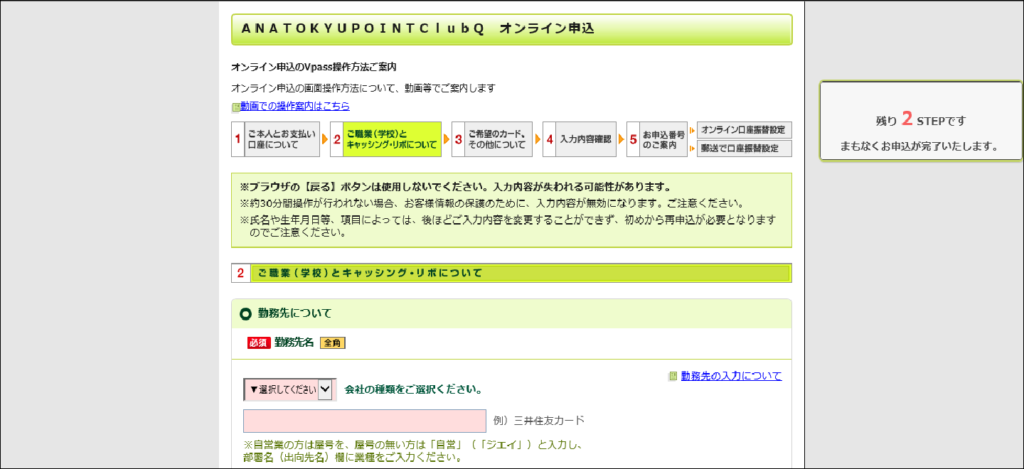Click the document icon next to 勤務先の入力について
This screenshot has width=1024, height=469.
tap(673, 377)
